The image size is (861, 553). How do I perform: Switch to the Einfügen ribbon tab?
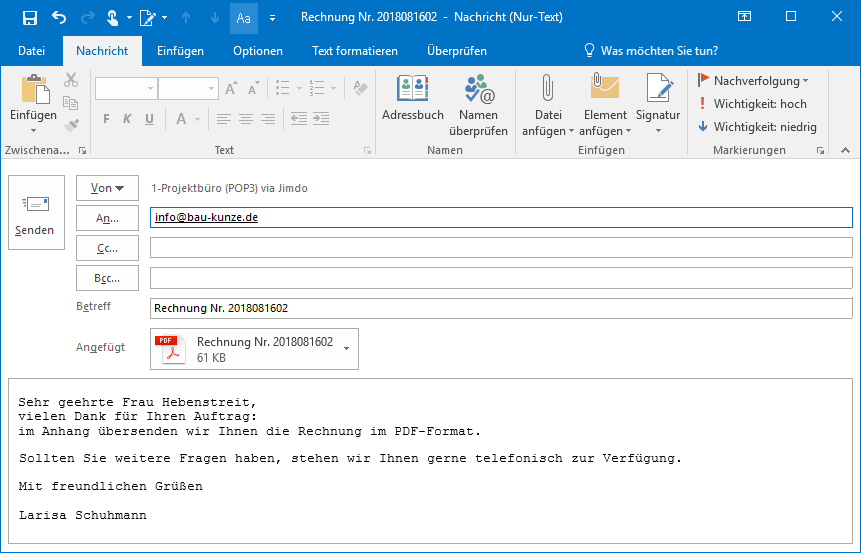click(180, 51)
